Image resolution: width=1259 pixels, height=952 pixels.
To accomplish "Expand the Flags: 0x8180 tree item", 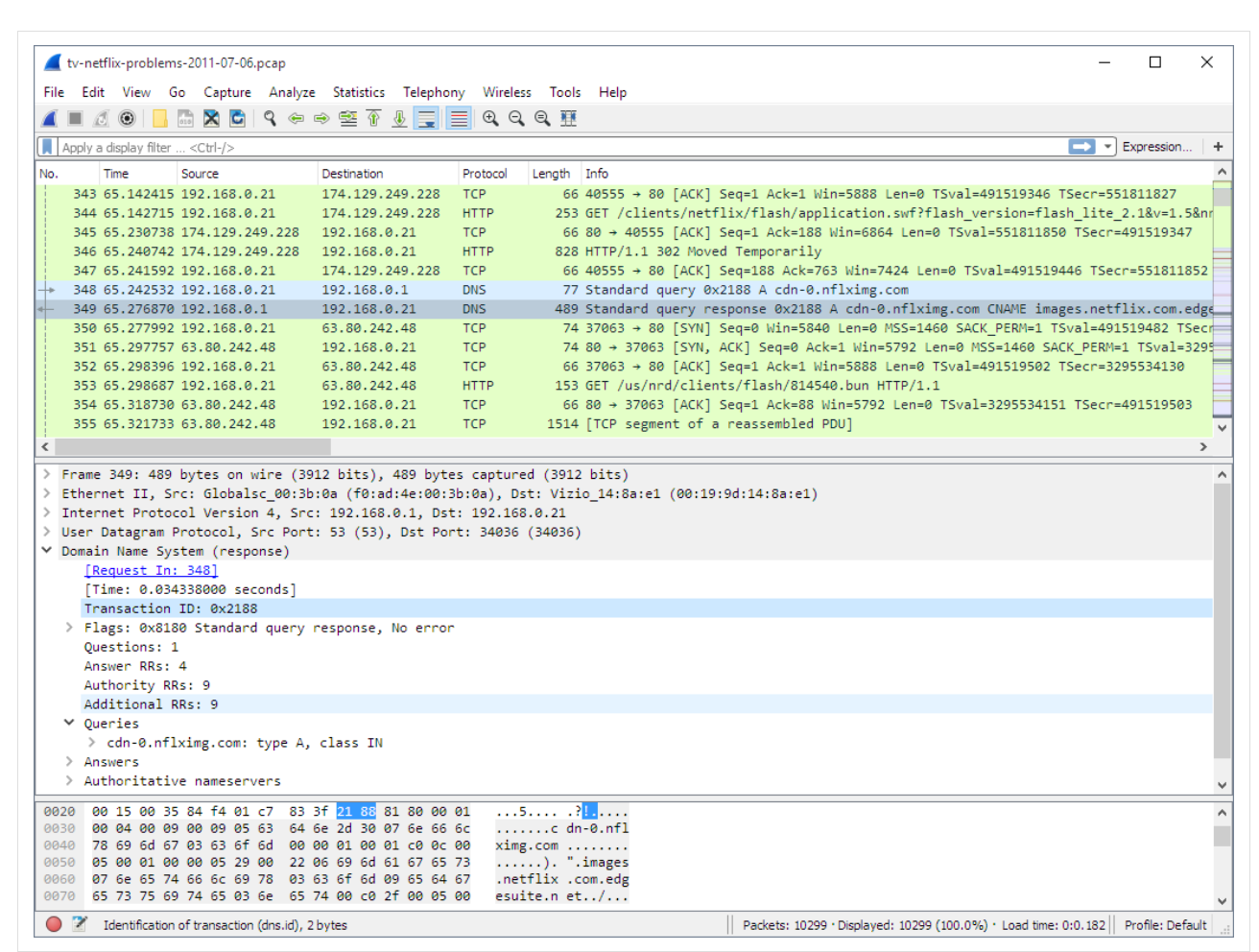I will click(69, 628).
